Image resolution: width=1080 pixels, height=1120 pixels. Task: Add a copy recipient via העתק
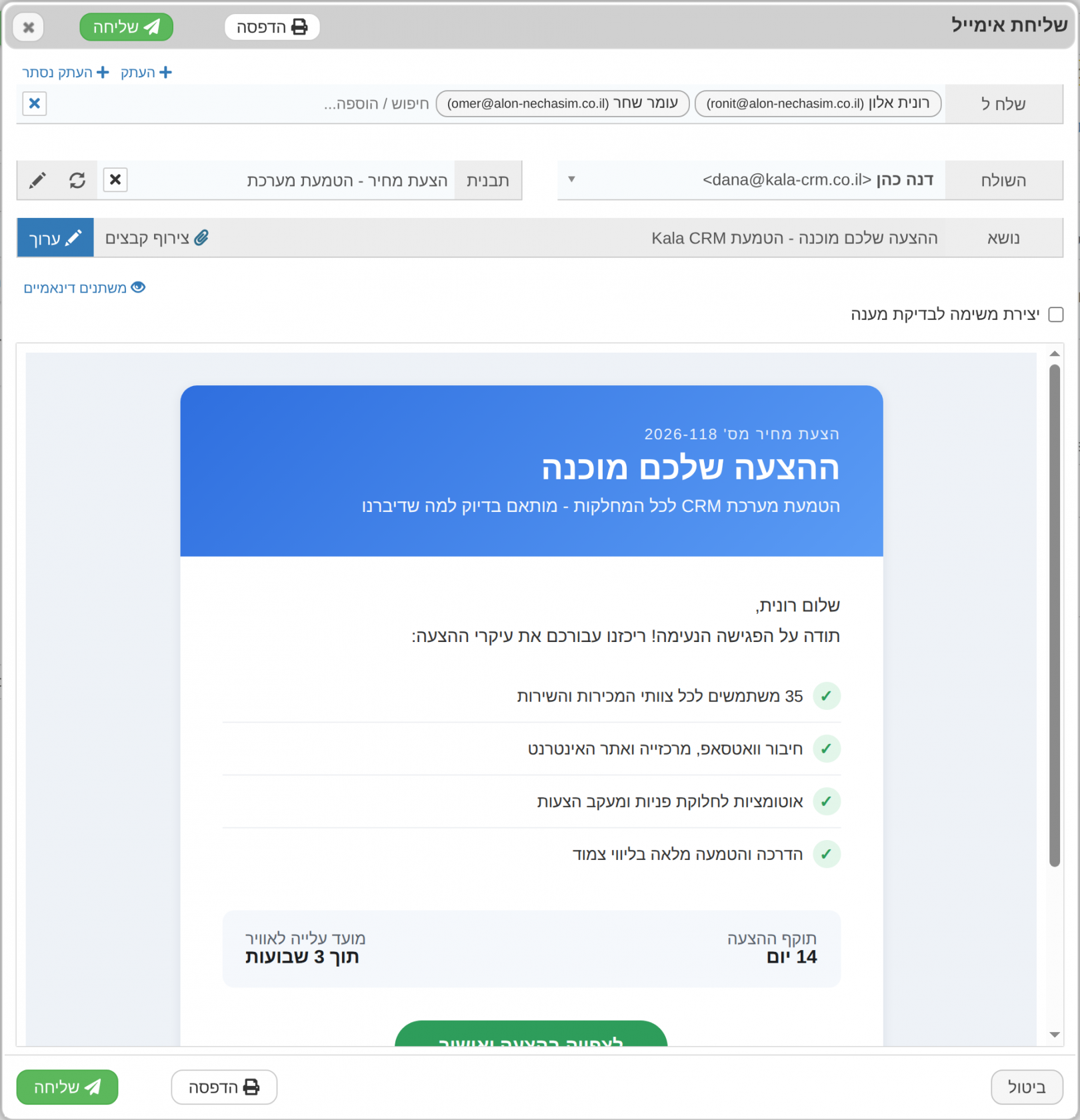[x=146, y=72]
